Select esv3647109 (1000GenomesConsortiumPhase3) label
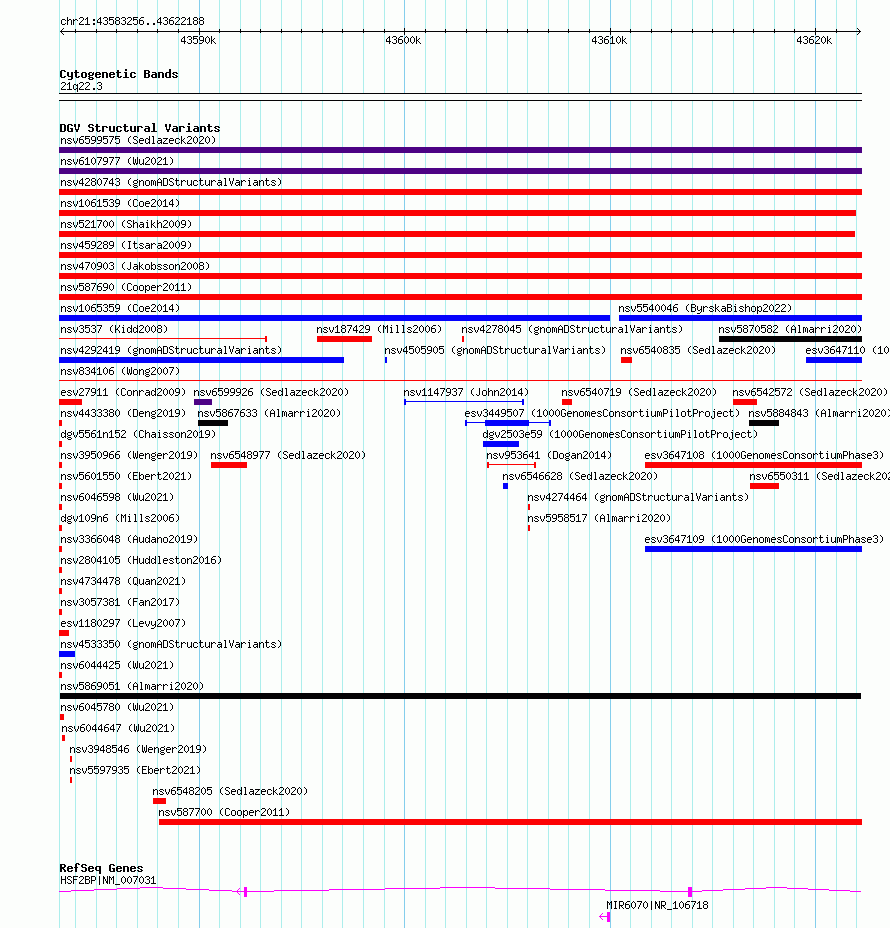Image resolution: width=890 pixels, height=928 pixels. (764, 540)
